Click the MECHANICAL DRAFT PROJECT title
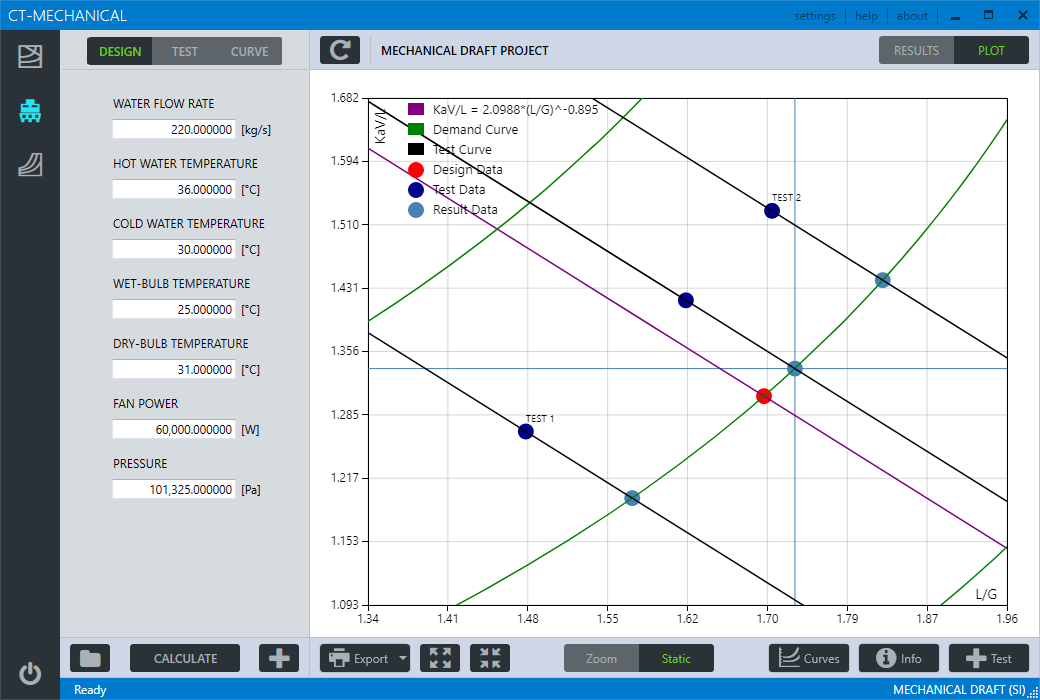This screenshot has height=700, width=1040. pyautogui.click(x=464, y=51)
